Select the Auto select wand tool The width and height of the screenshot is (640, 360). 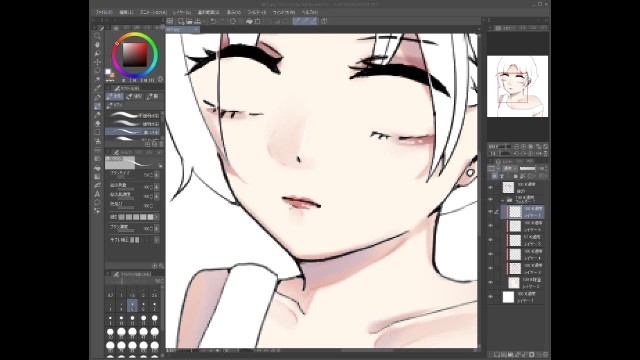pos(97,79)
